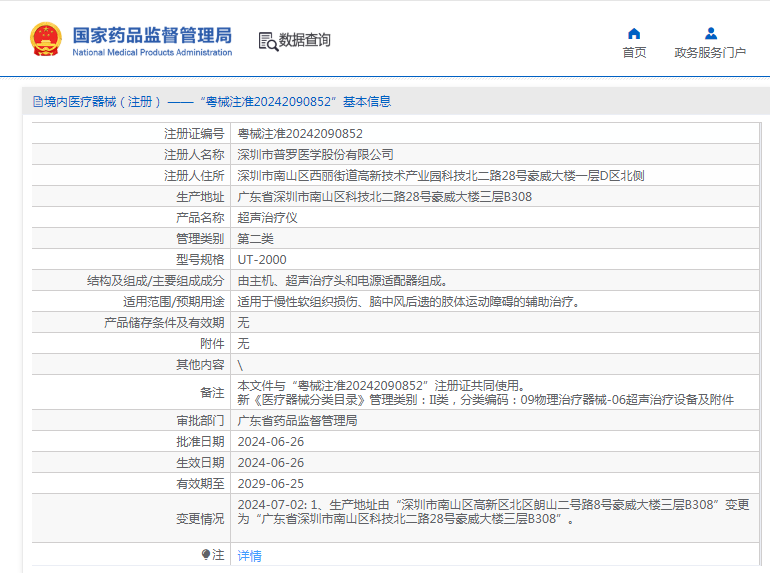Click change record dated 2024-07-02
The image size is (770, 573).
[494, 512]
